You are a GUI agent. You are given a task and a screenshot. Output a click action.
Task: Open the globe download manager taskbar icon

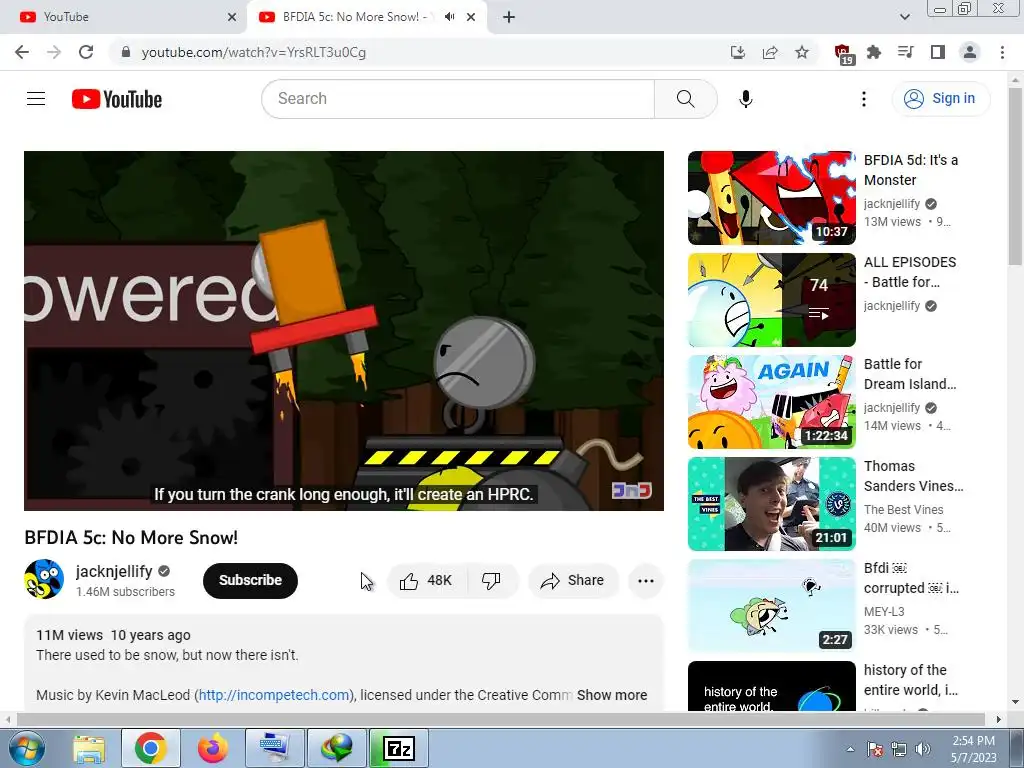click(336, 748)
